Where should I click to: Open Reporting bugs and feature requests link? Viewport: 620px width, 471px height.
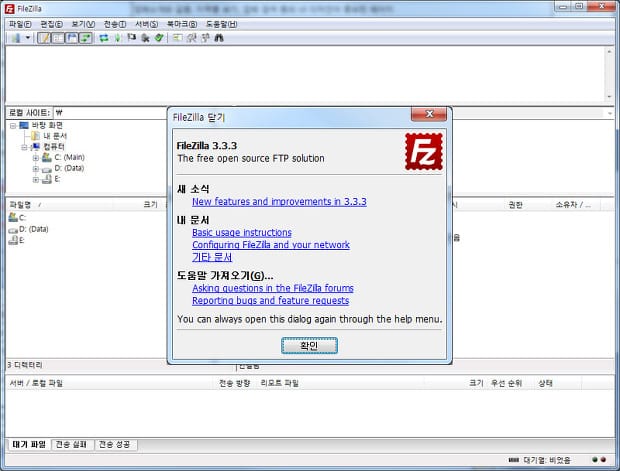point(270,301)
